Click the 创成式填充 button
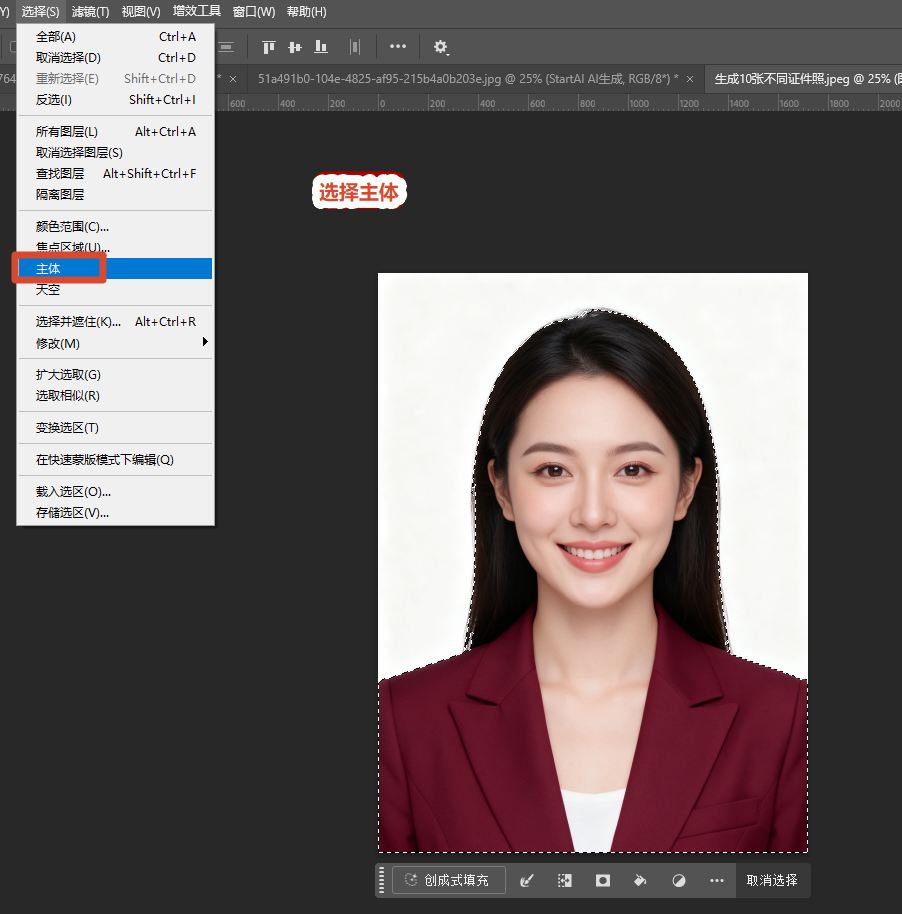 tap(448, 880)
